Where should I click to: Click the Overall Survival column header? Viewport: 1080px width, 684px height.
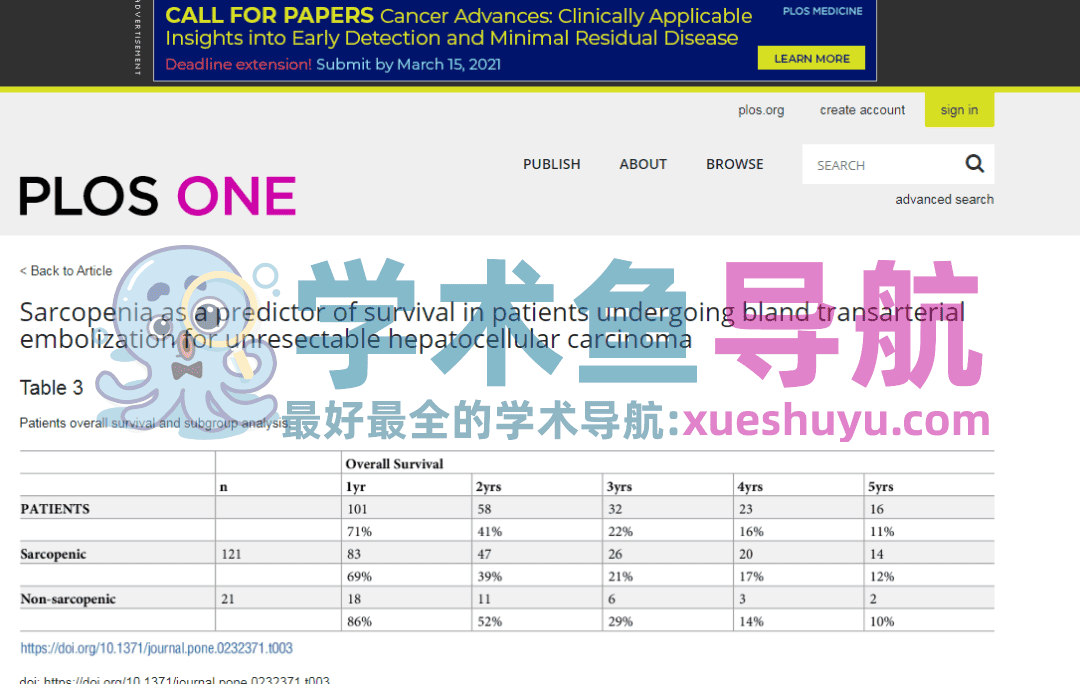(x=394, y=464)
